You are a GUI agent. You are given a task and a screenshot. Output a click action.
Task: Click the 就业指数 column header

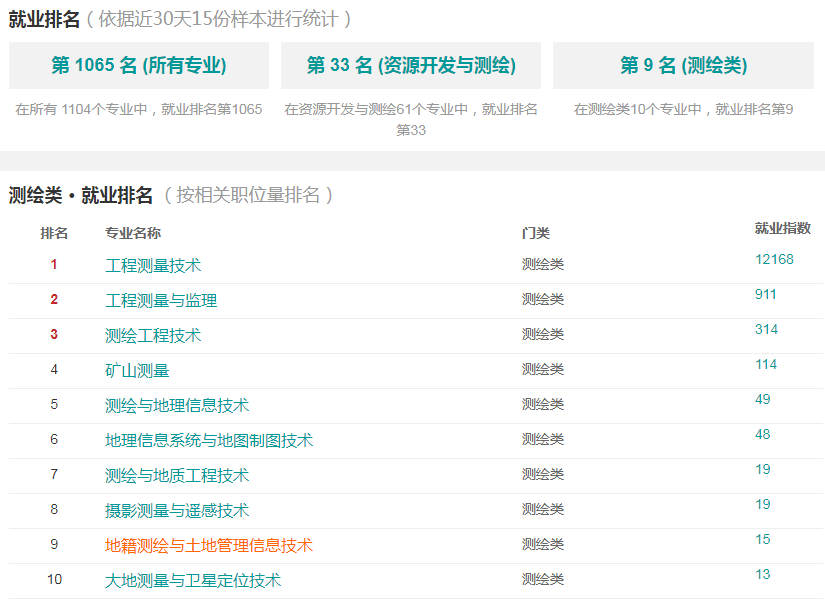coord(782,228)
